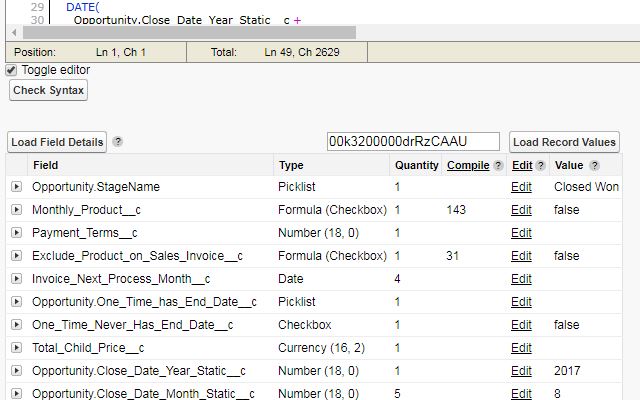The image size is (640, 400).
Task: Open Edit link for Payment_Terms__c
Action: (521, 233)
